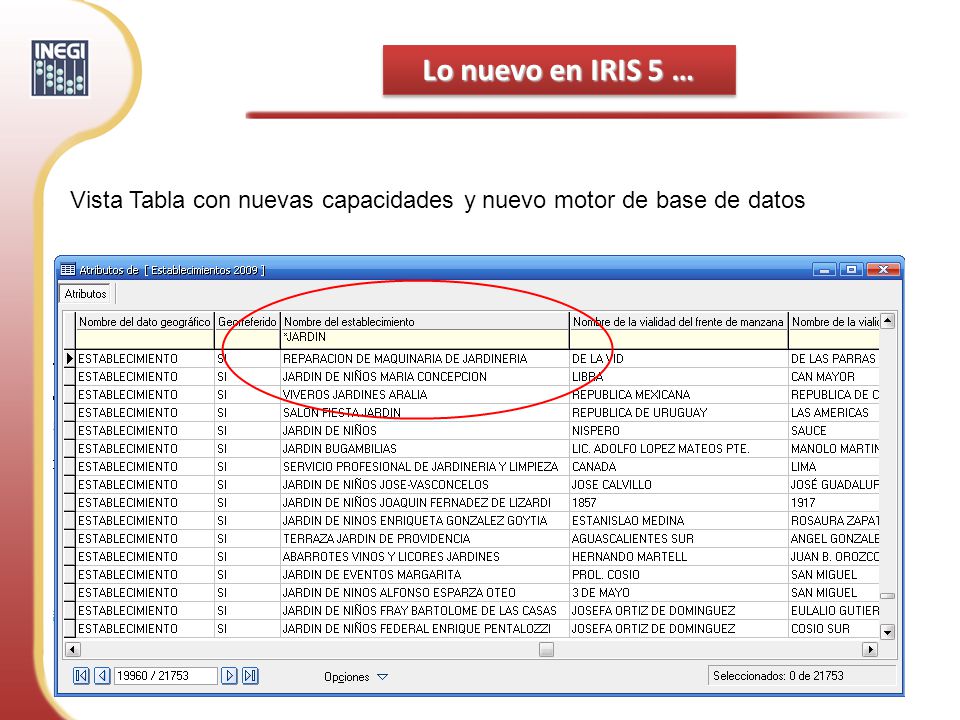Click the COSIO SUR cell
Screen dimensions: 960x720
point(834,629)
